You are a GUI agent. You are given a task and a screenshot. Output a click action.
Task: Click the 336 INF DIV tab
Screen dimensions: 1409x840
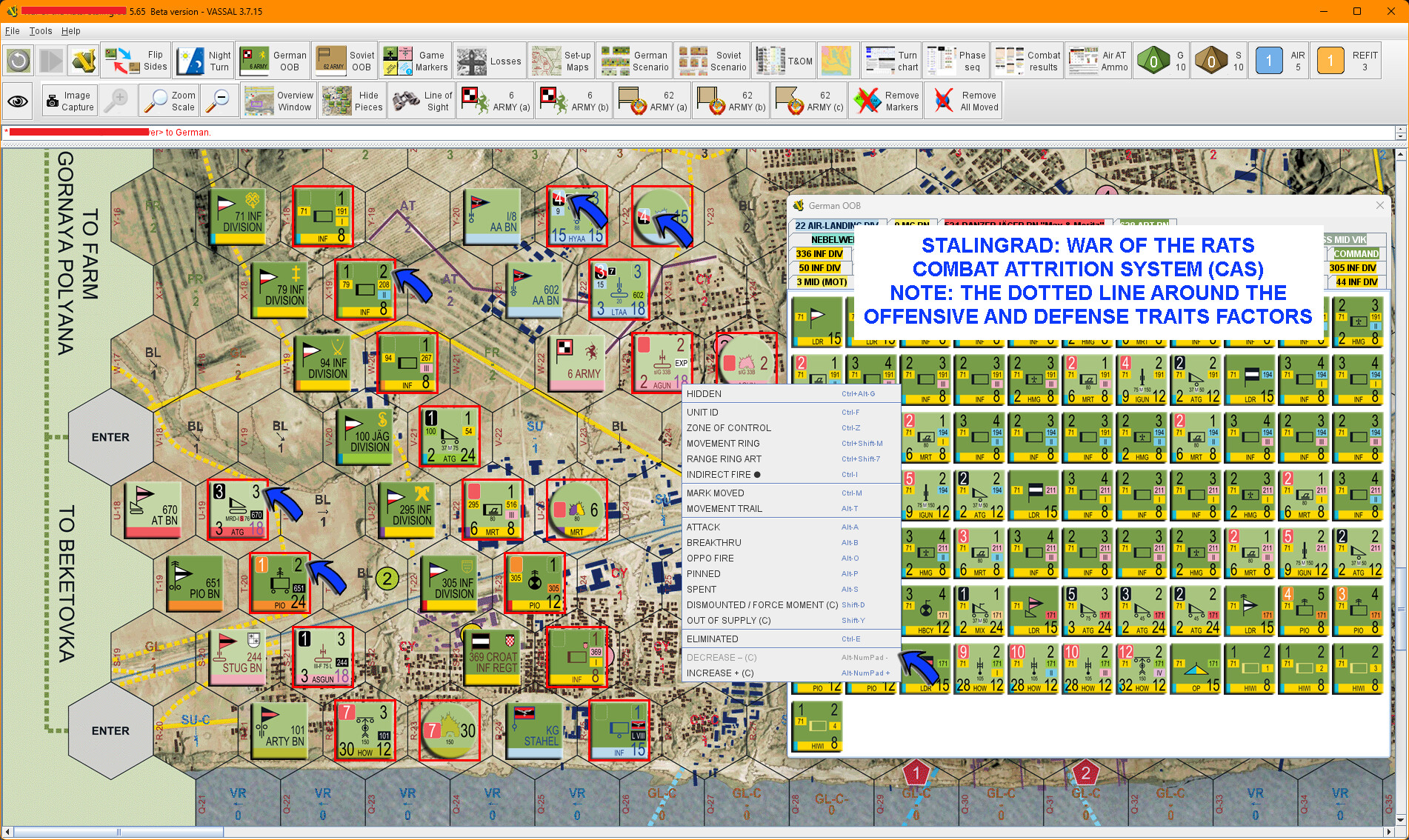tap(819, 253)
